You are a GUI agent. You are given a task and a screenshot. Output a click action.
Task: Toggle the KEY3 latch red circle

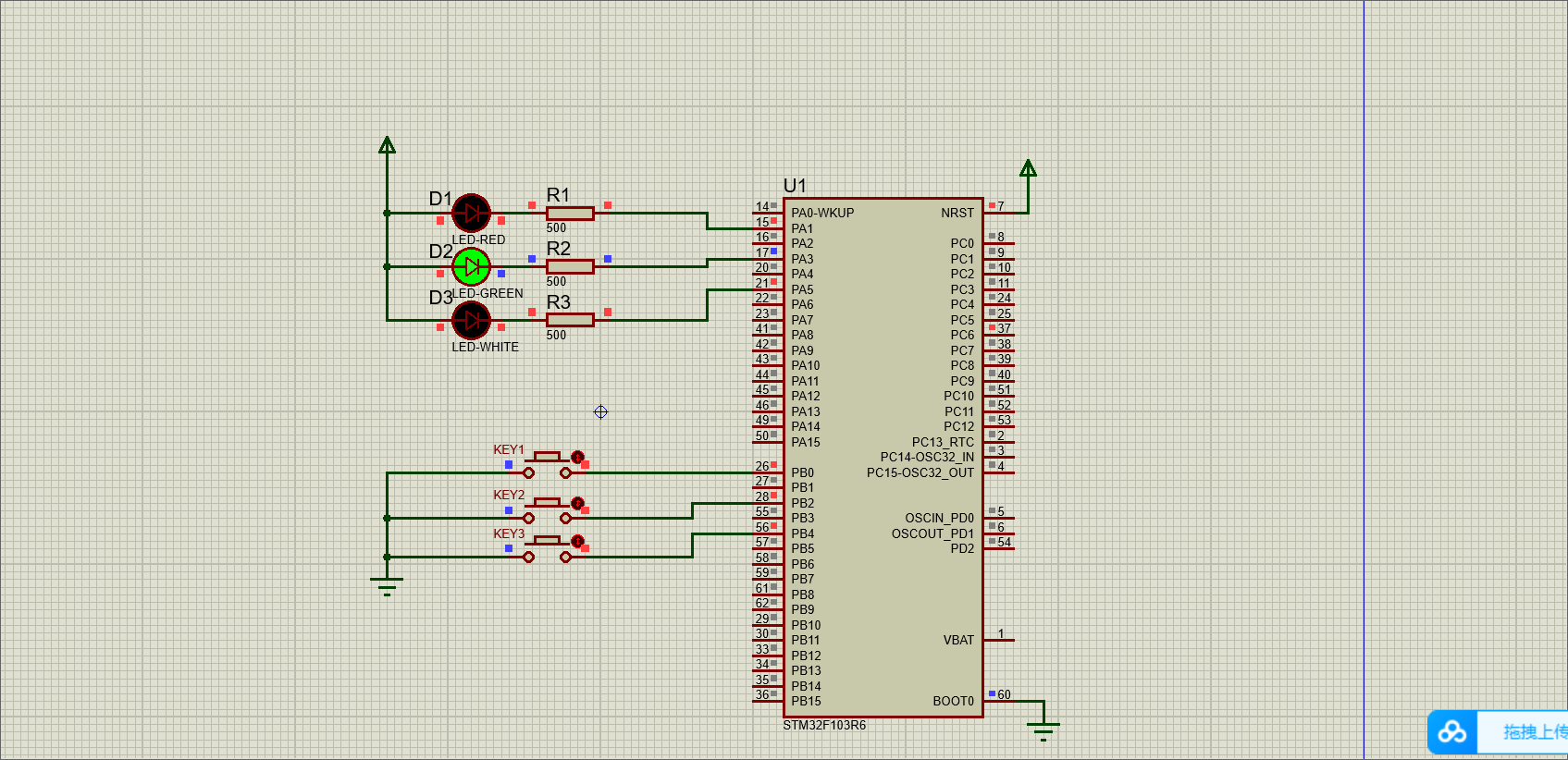pyautogui.click(x=577, y=541)
